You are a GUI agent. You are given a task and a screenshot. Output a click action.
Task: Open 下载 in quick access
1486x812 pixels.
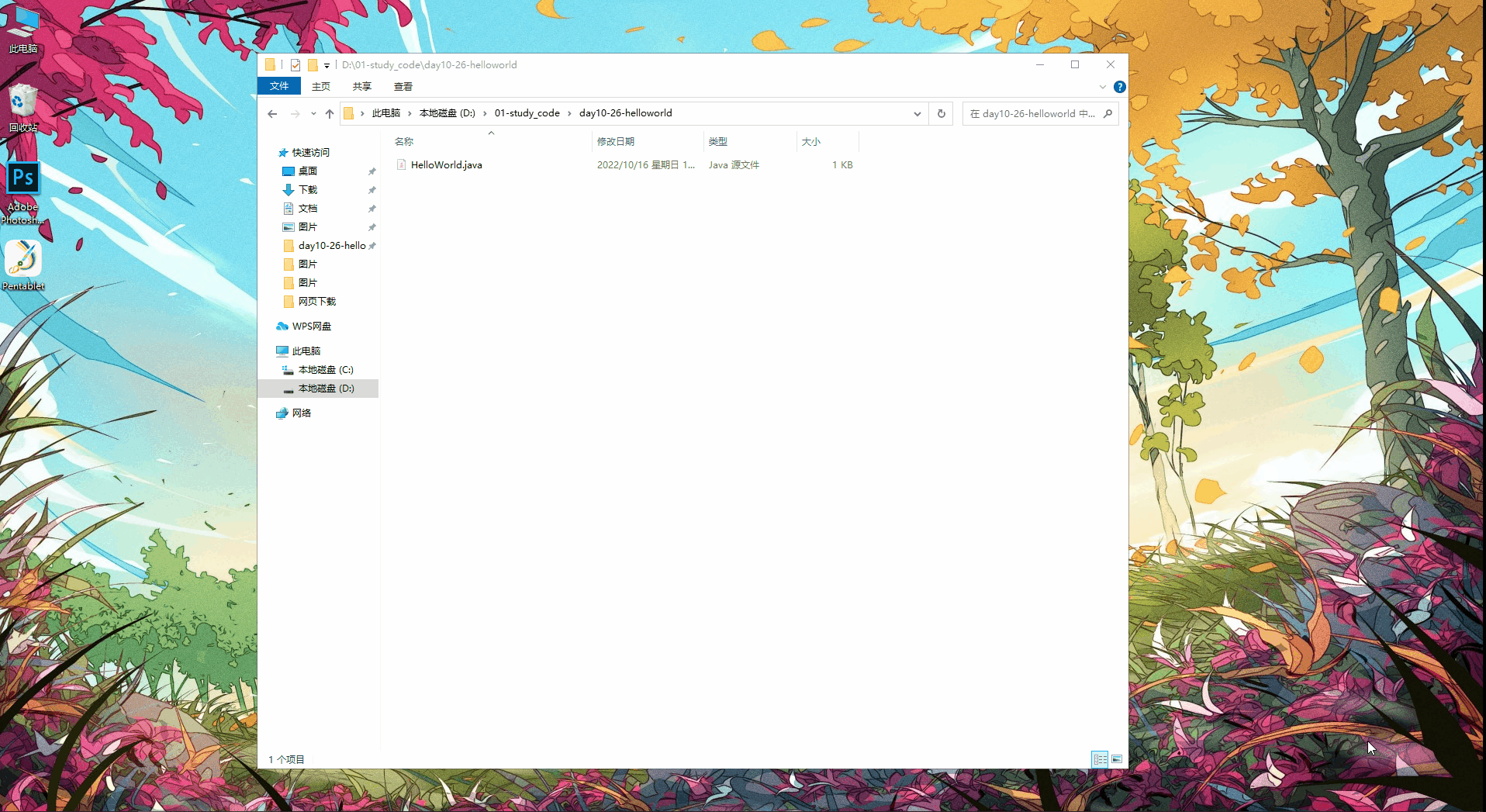[307, 190]
